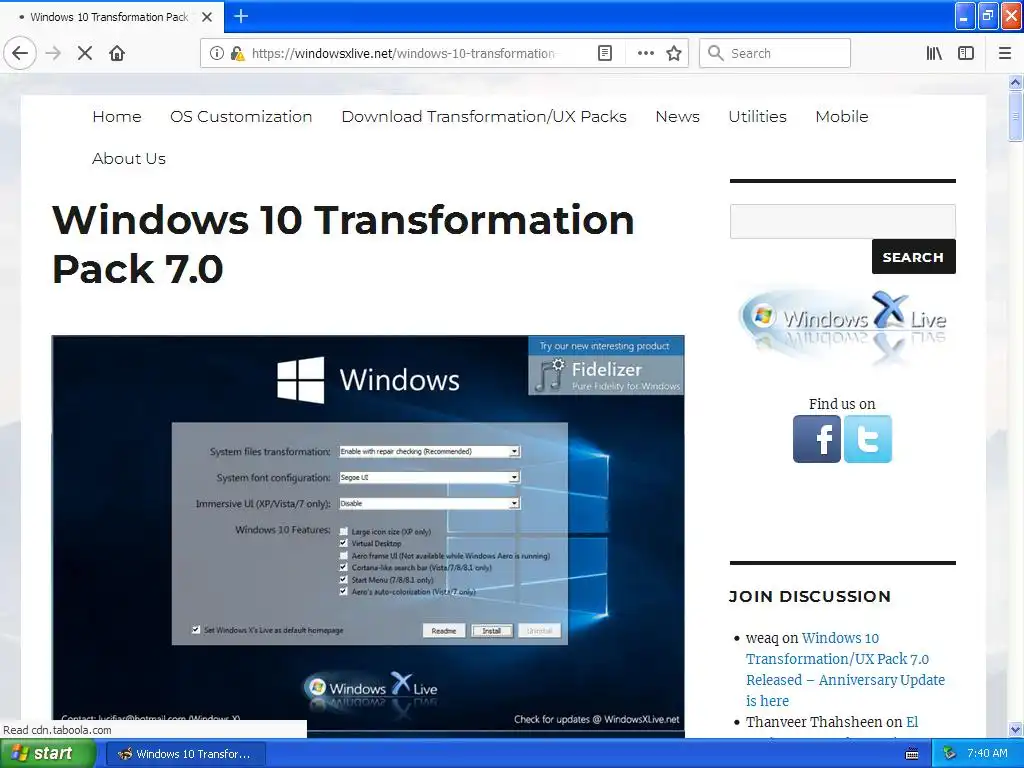Open the News menu item

pos(677,116)
